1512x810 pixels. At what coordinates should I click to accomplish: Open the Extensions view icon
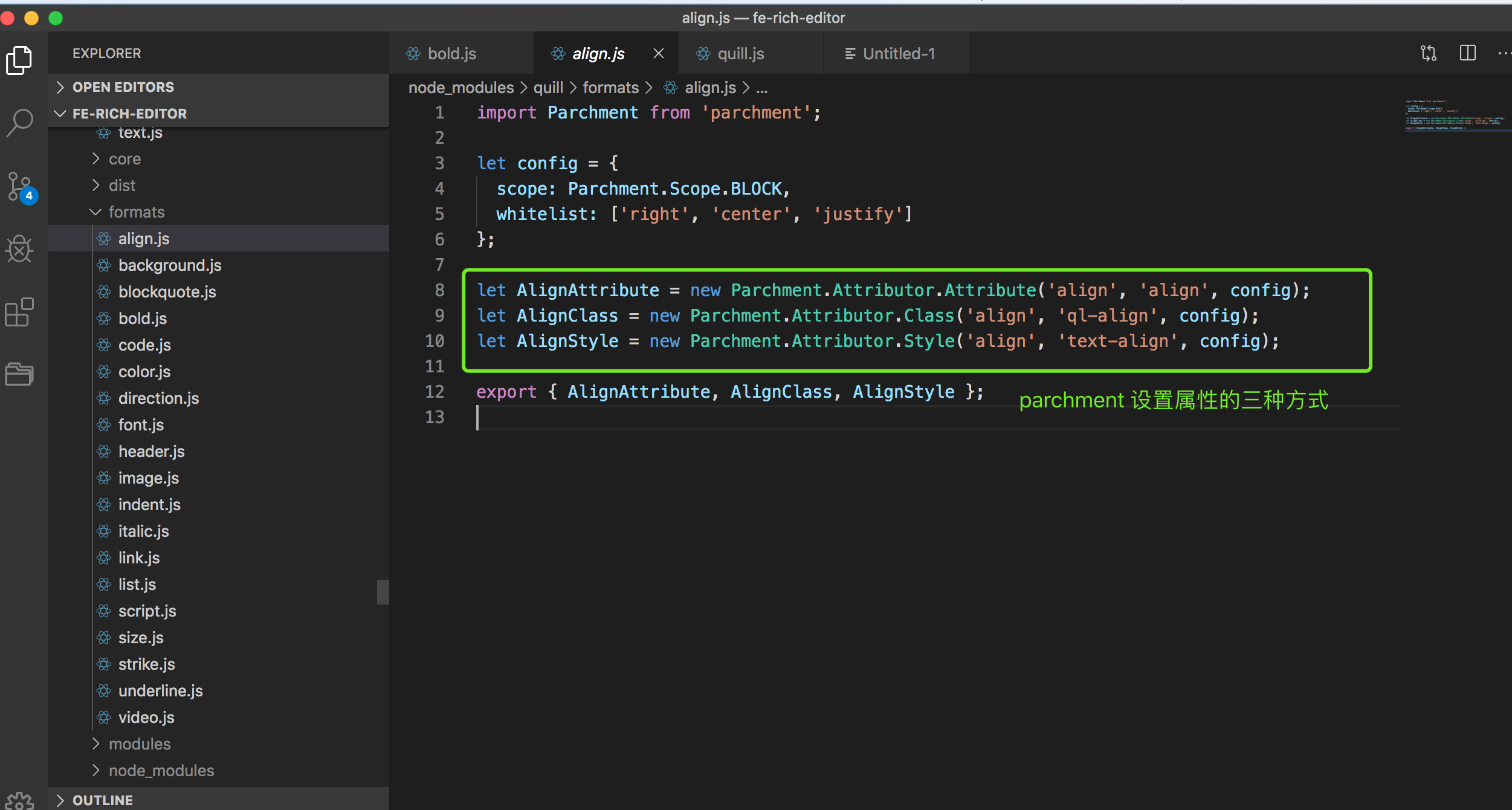[x=19, y=312]
